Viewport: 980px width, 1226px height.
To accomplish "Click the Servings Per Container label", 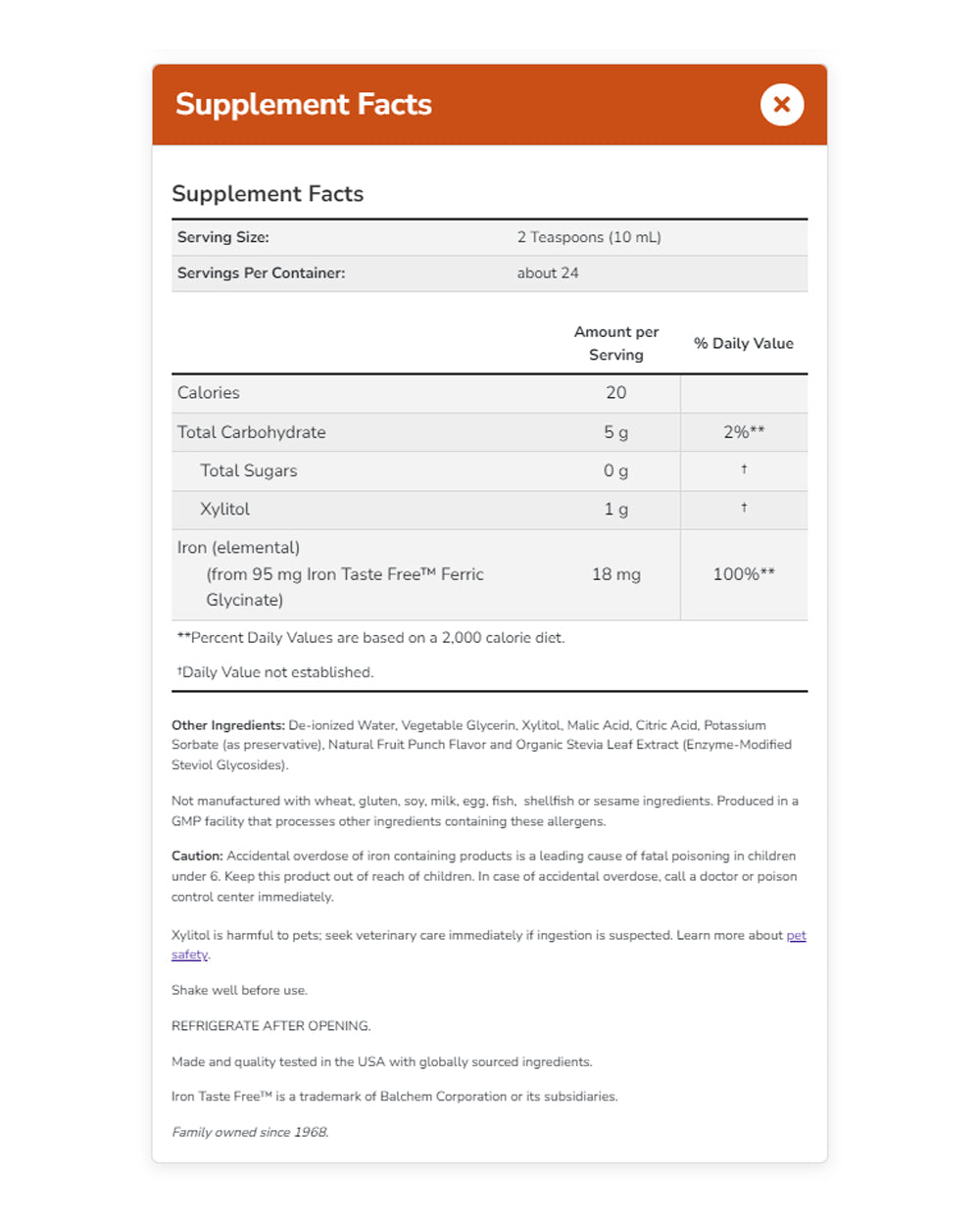I will (x=261, y=273).
